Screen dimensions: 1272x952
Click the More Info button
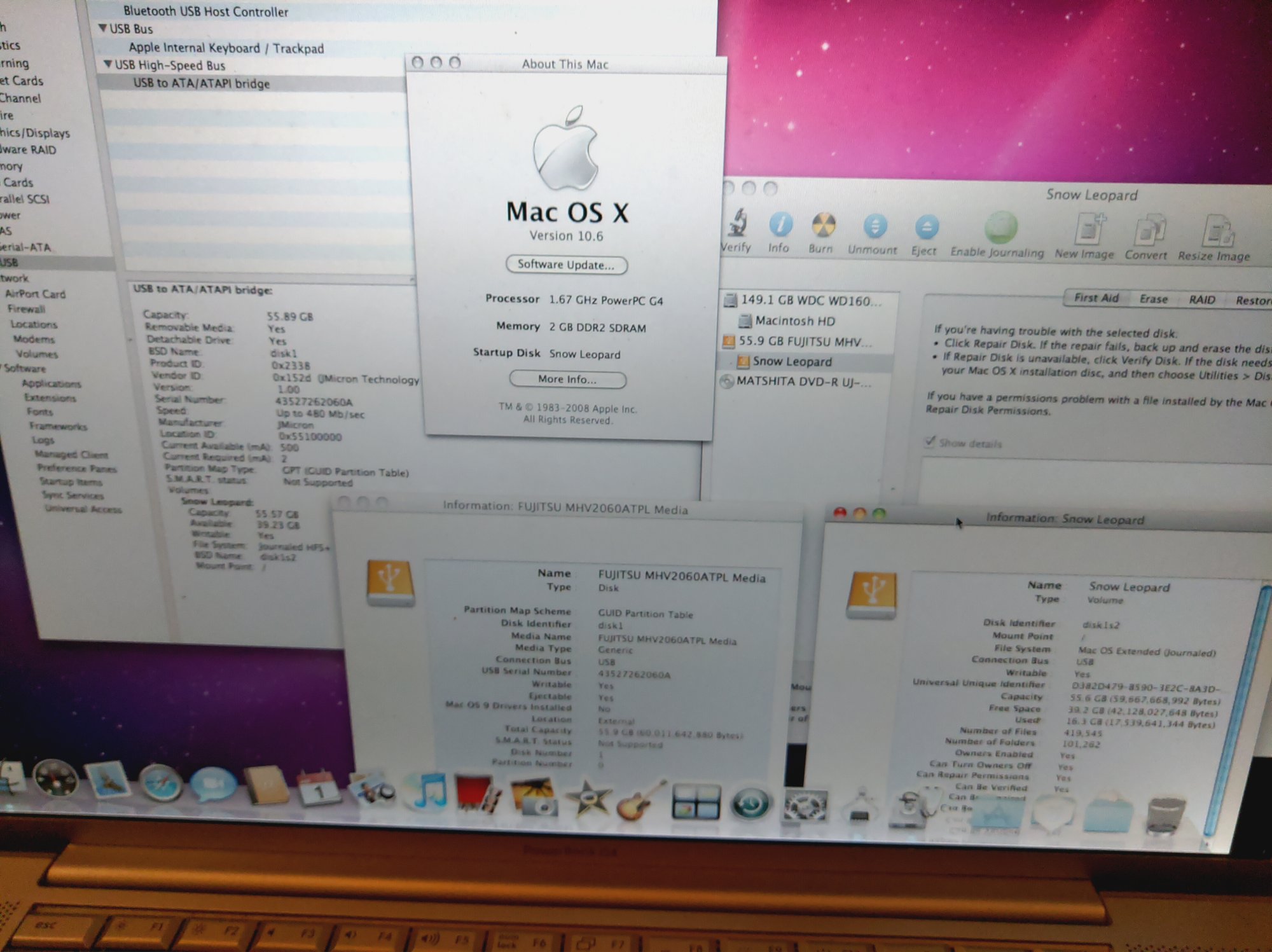(x=567, y=380)
